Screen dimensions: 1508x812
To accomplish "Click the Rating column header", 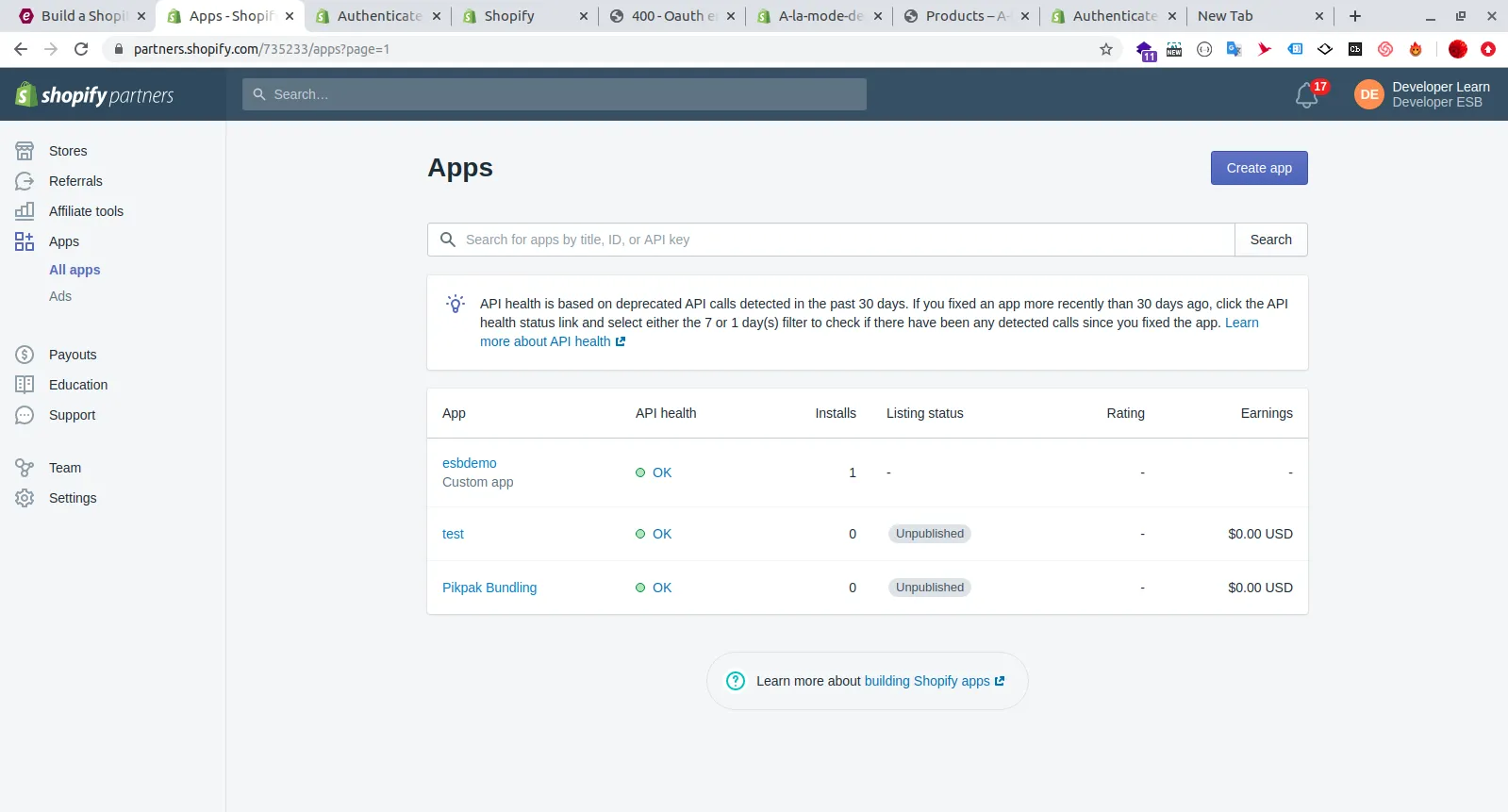I will point(1125,413).
